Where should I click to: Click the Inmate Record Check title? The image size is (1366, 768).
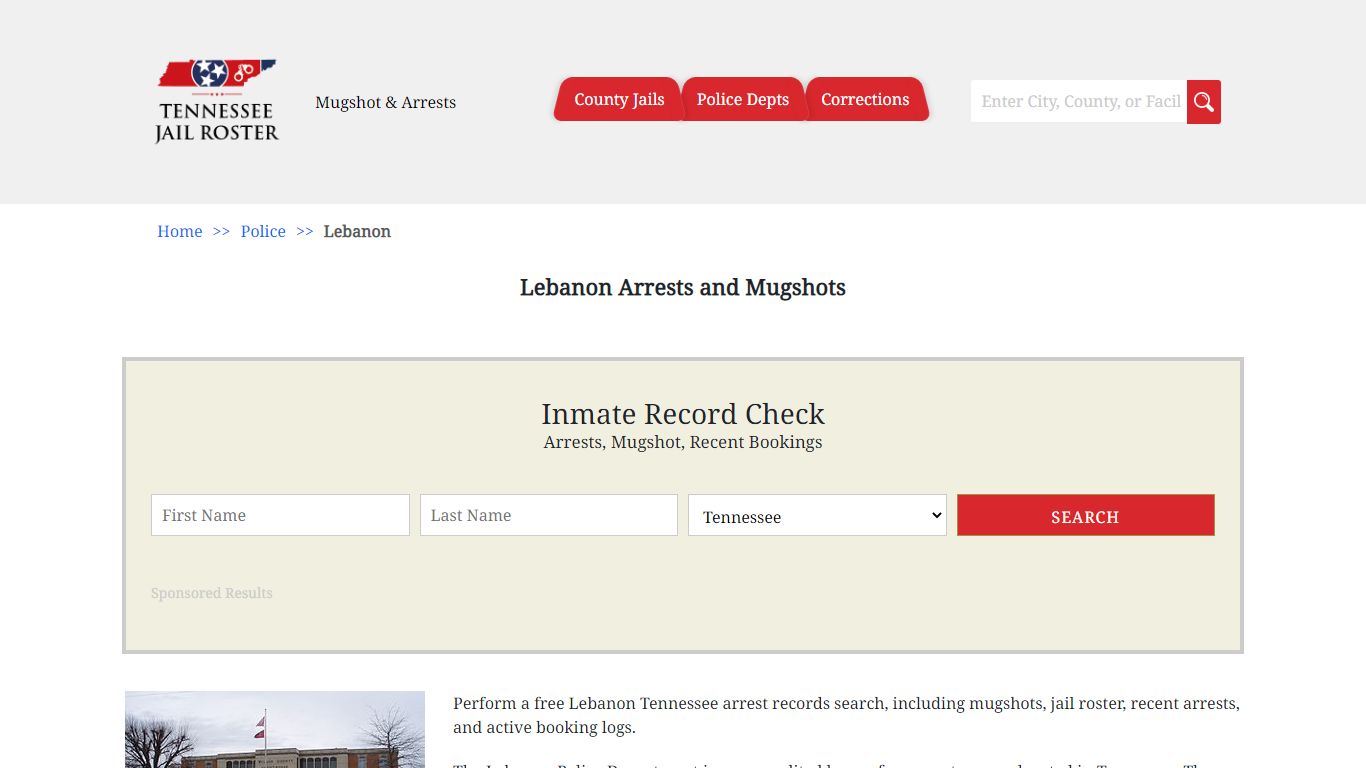(683, 414)
